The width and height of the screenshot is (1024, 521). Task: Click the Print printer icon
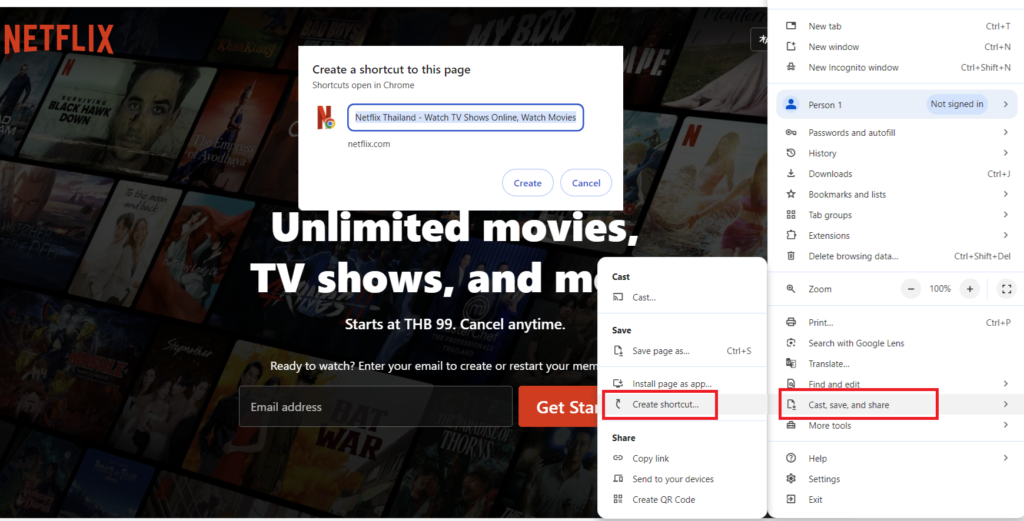pyautogui.click(x=791, y=323)
